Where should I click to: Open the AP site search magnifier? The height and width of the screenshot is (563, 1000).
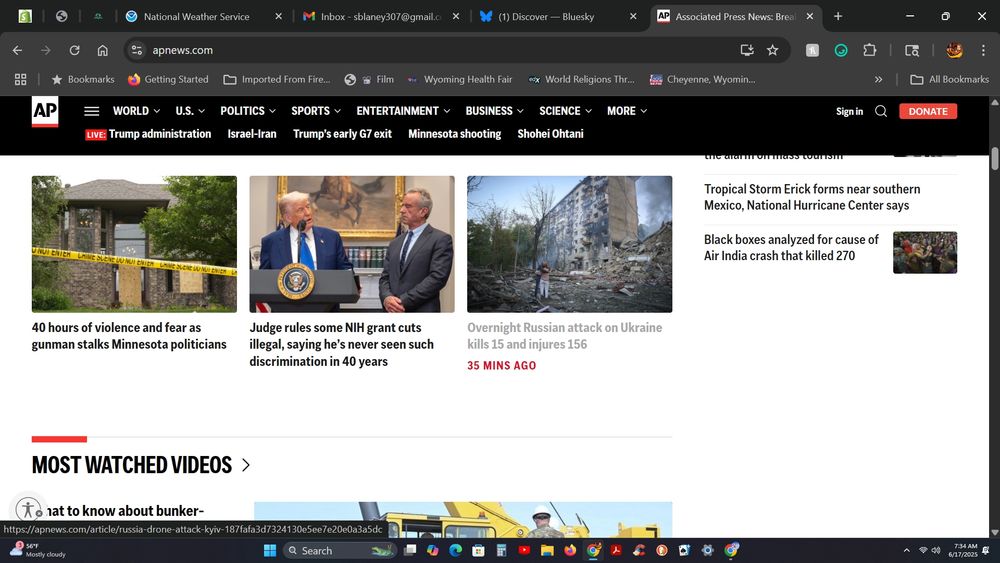click(x=881, y=111)
